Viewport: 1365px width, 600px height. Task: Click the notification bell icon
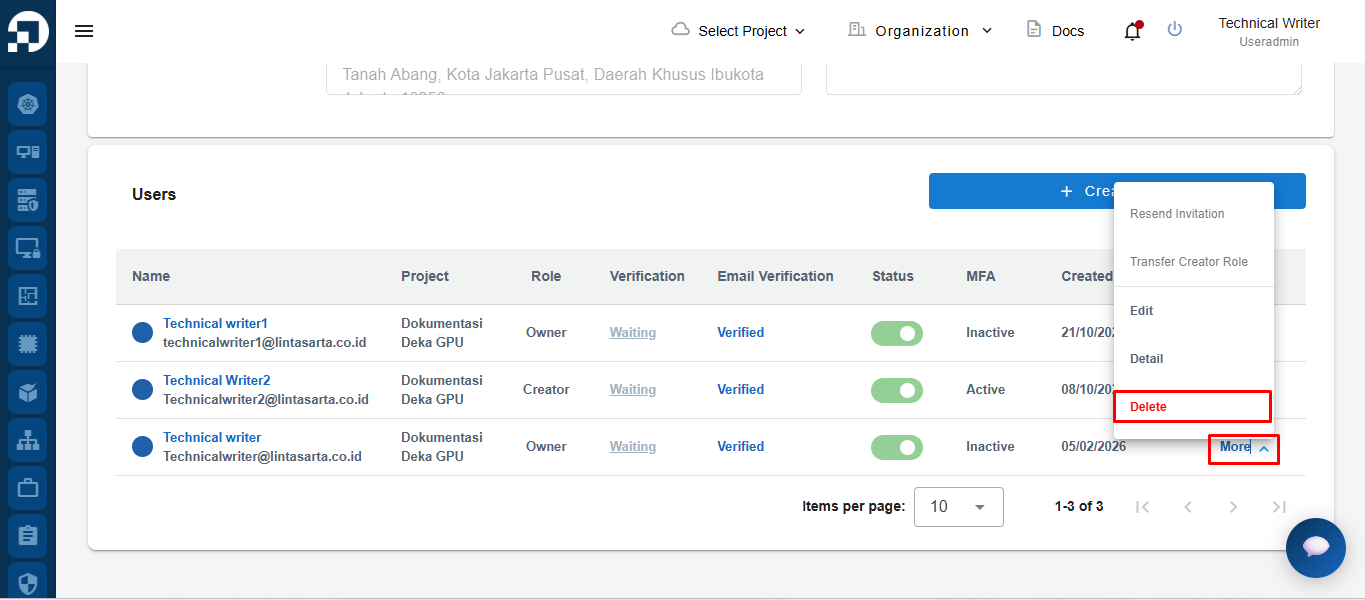click(1132, 31)
